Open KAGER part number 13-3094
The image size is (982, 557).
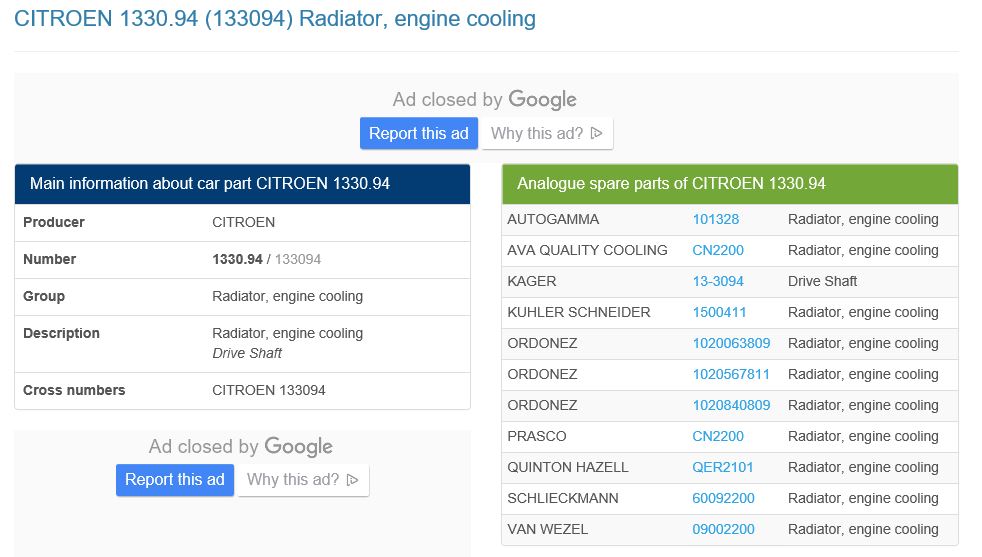(x=718, y=281)
